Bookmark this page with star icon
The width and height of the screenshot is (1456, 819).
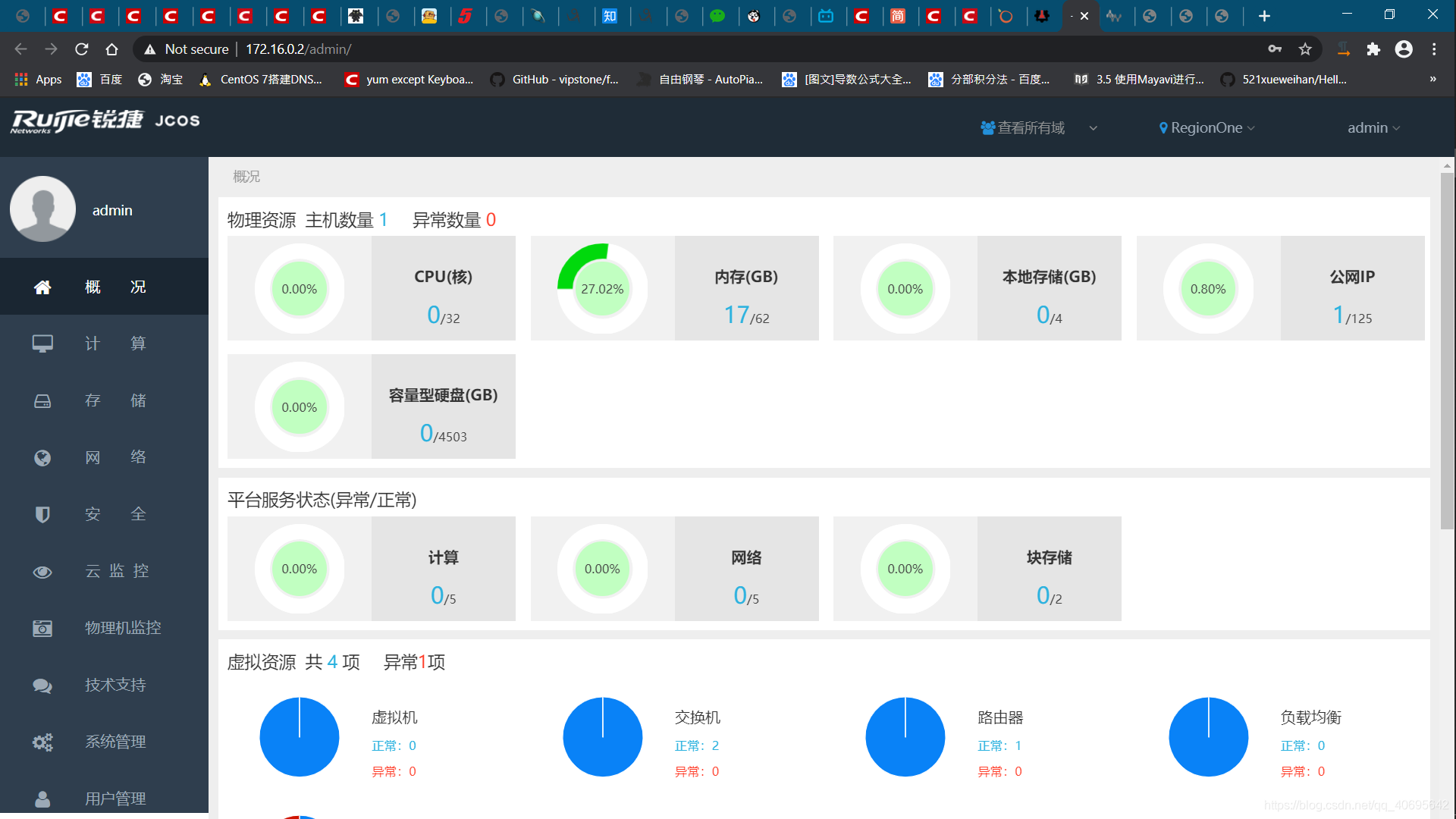point(1305,49)
